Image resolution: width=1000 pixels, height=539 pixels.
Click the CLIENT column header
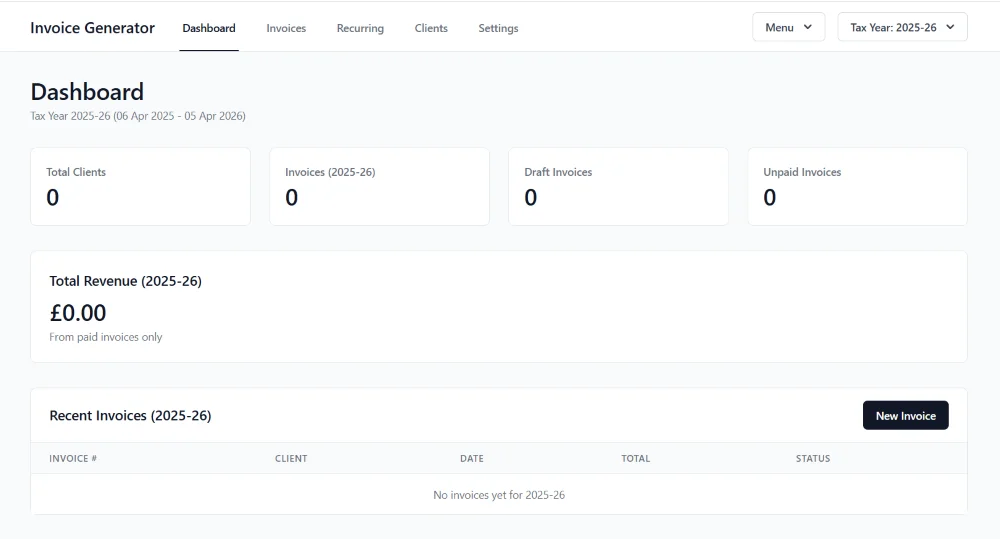(x=291, y=458)
